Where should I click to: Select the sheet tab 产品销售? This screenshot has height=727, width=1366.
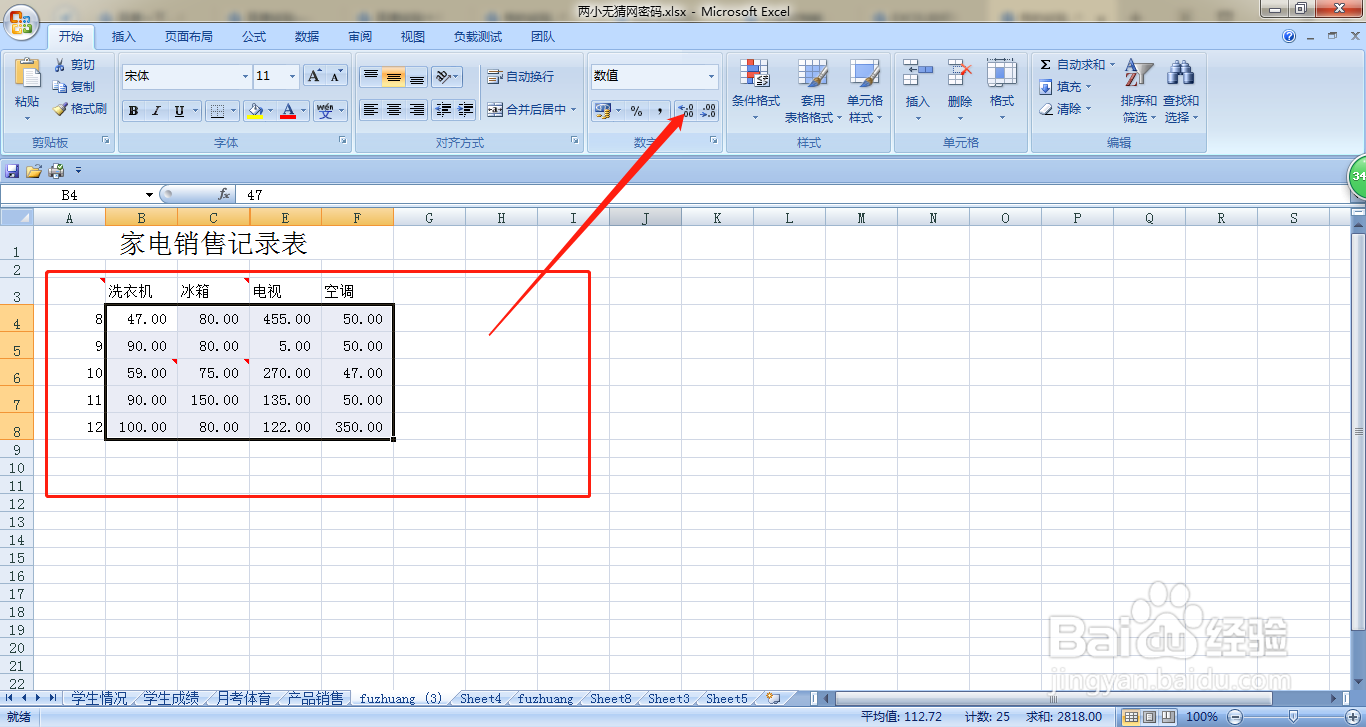coord(315,699)
